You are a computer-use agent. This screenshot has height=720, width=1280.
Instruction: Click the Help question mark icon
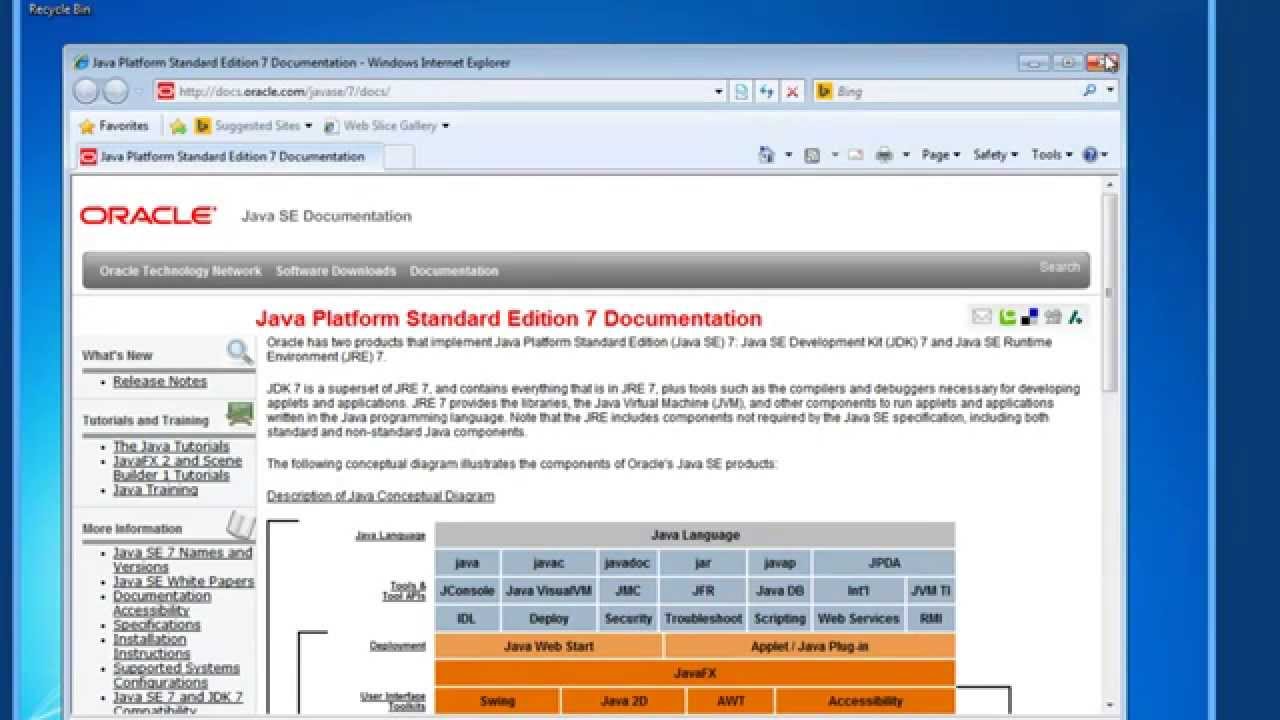(x=1090, y=155)
